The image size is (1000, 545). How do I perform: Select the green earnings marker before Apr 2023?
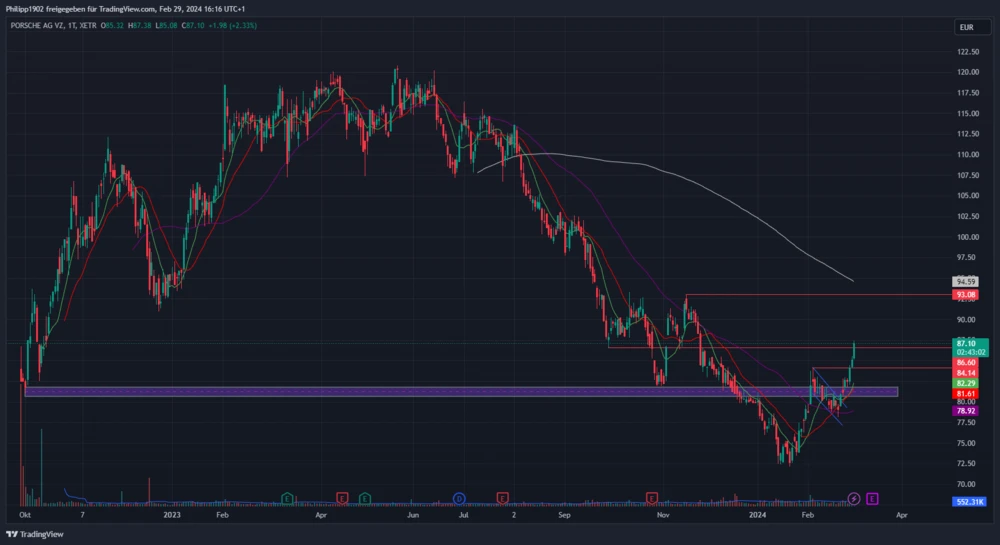point(287,497)
